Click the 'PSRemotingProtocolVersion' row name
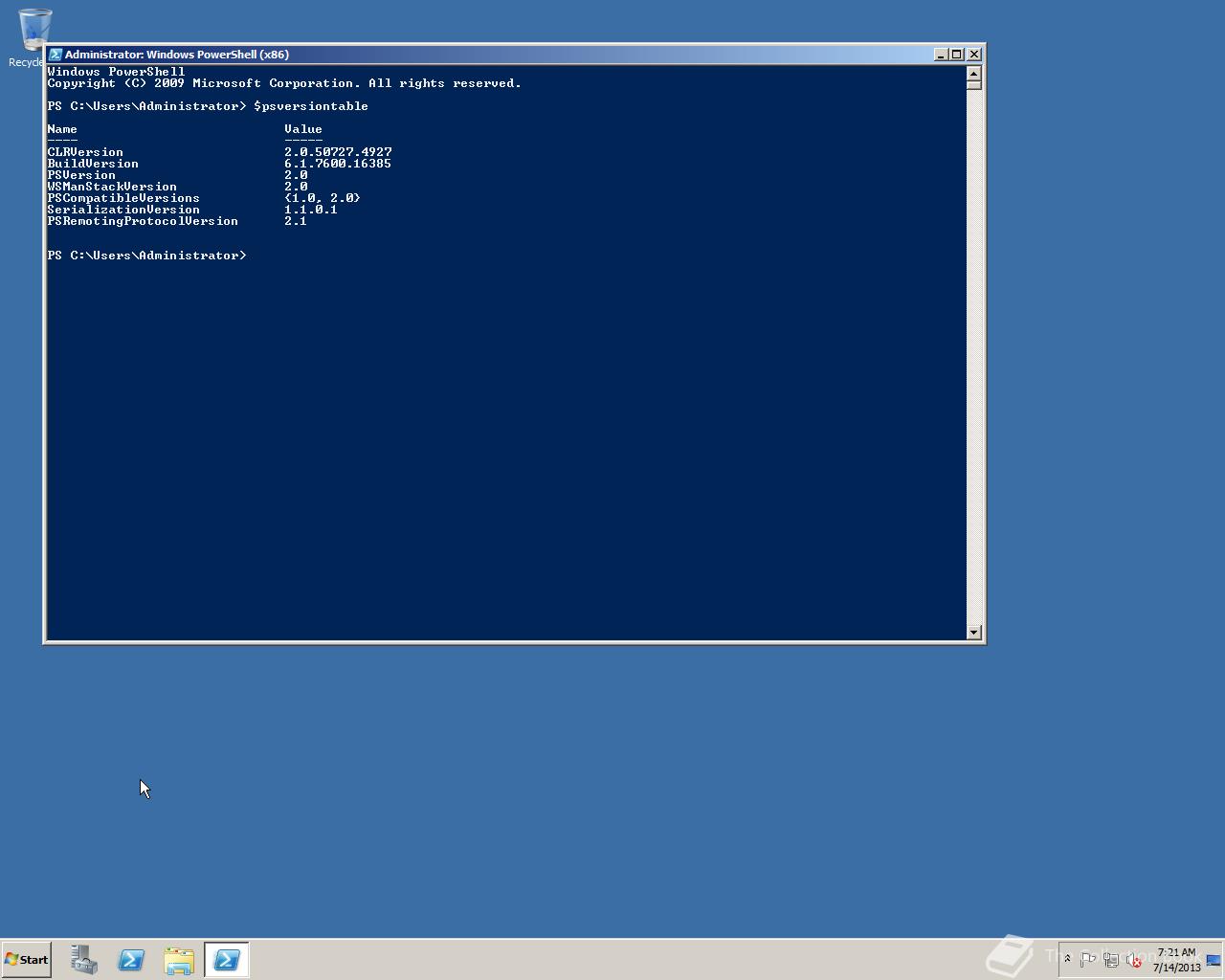Image resolution: width=1225 pixels, height=980 pixels. (143, 221)
